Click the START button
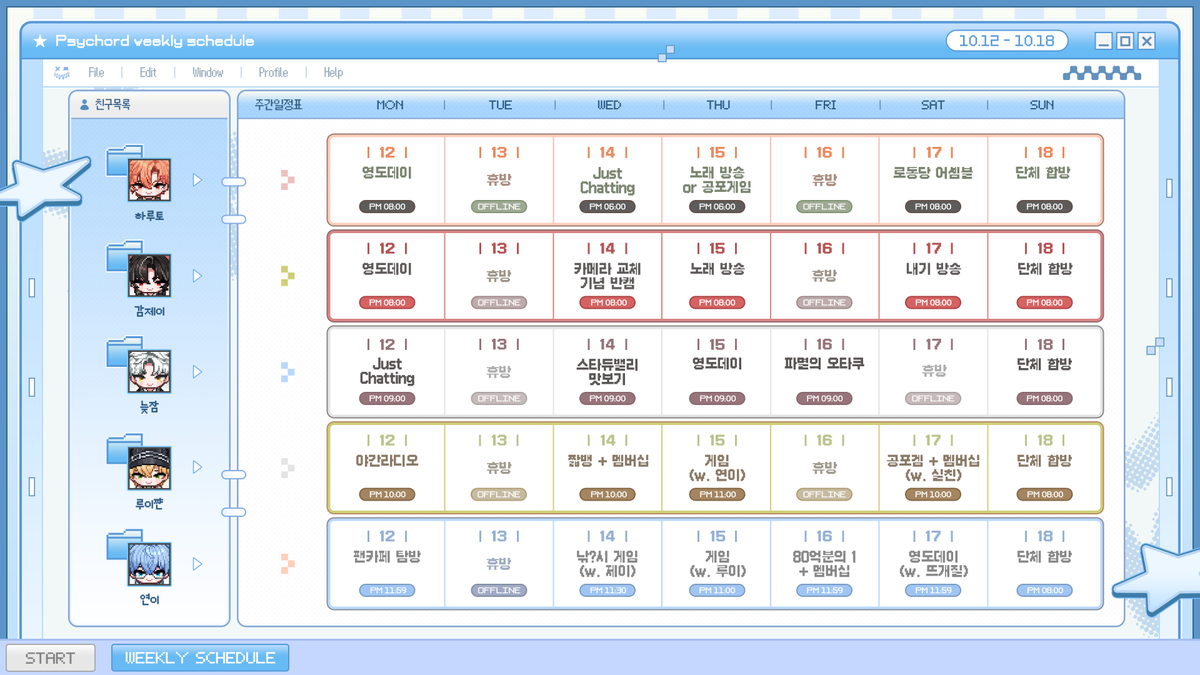 (x=50, y=658)
